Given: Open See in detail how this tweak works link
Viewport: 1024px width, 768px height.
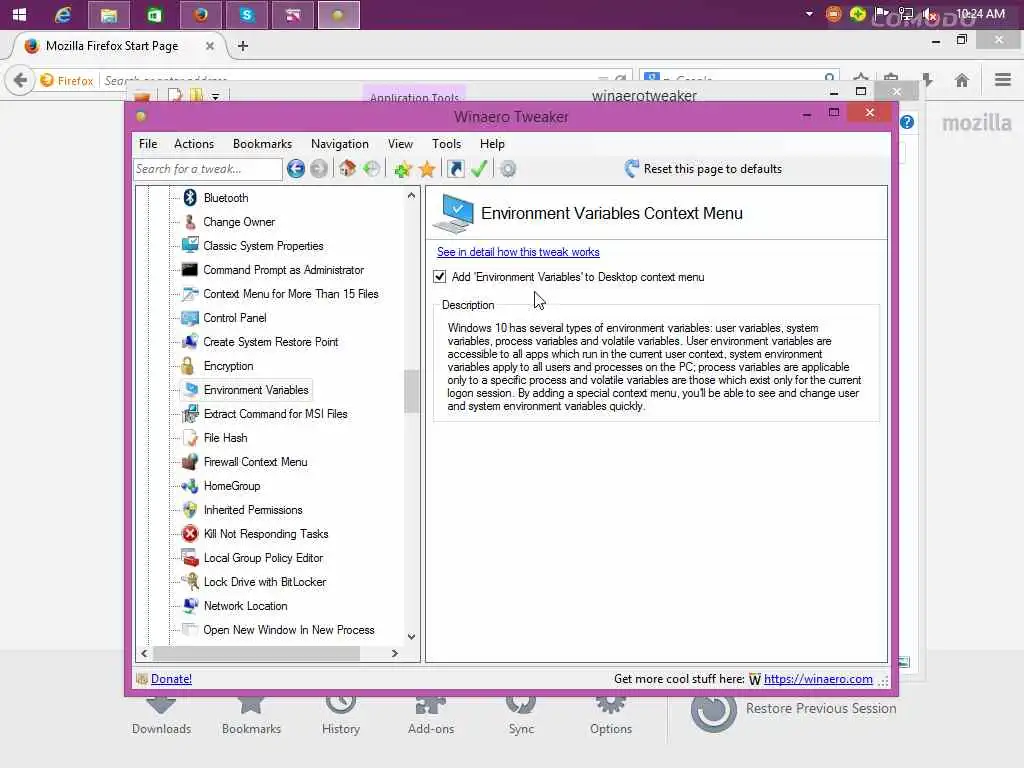Looking at the screenshot, I should [x=518, y=252].
